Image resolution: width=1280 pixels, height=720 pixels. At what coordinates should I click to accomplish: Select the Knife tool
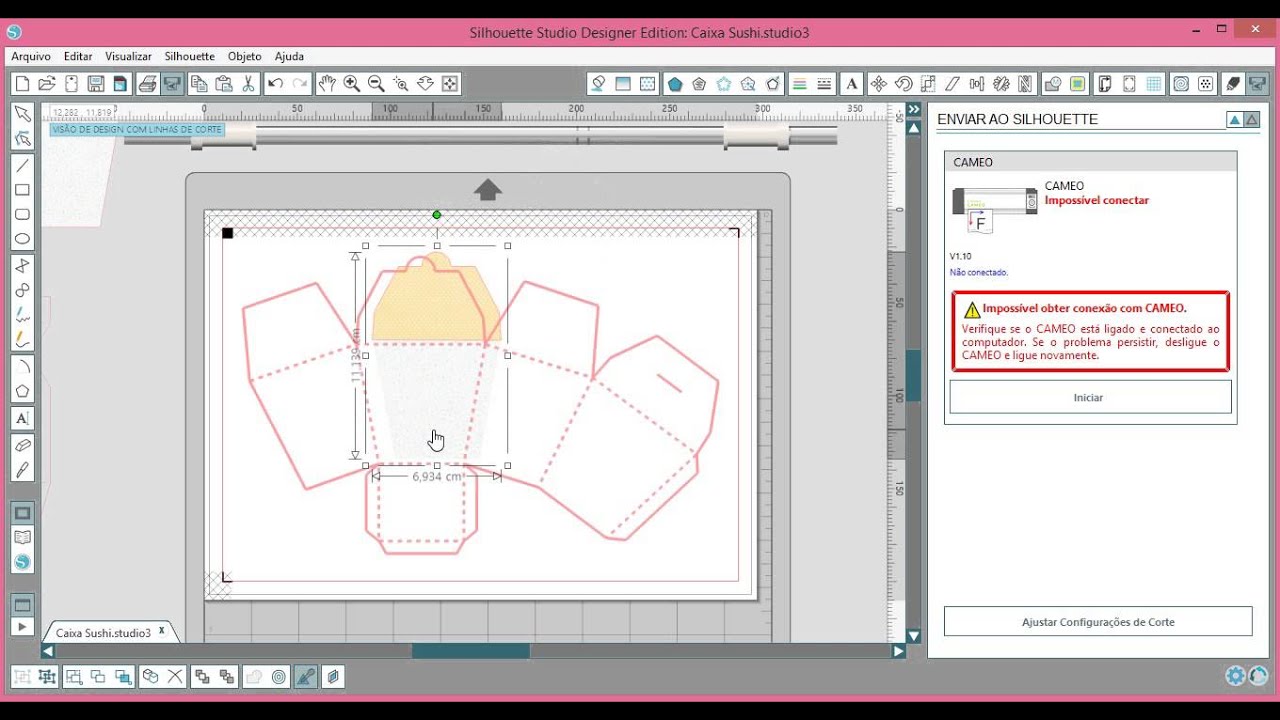coord(22,470)
